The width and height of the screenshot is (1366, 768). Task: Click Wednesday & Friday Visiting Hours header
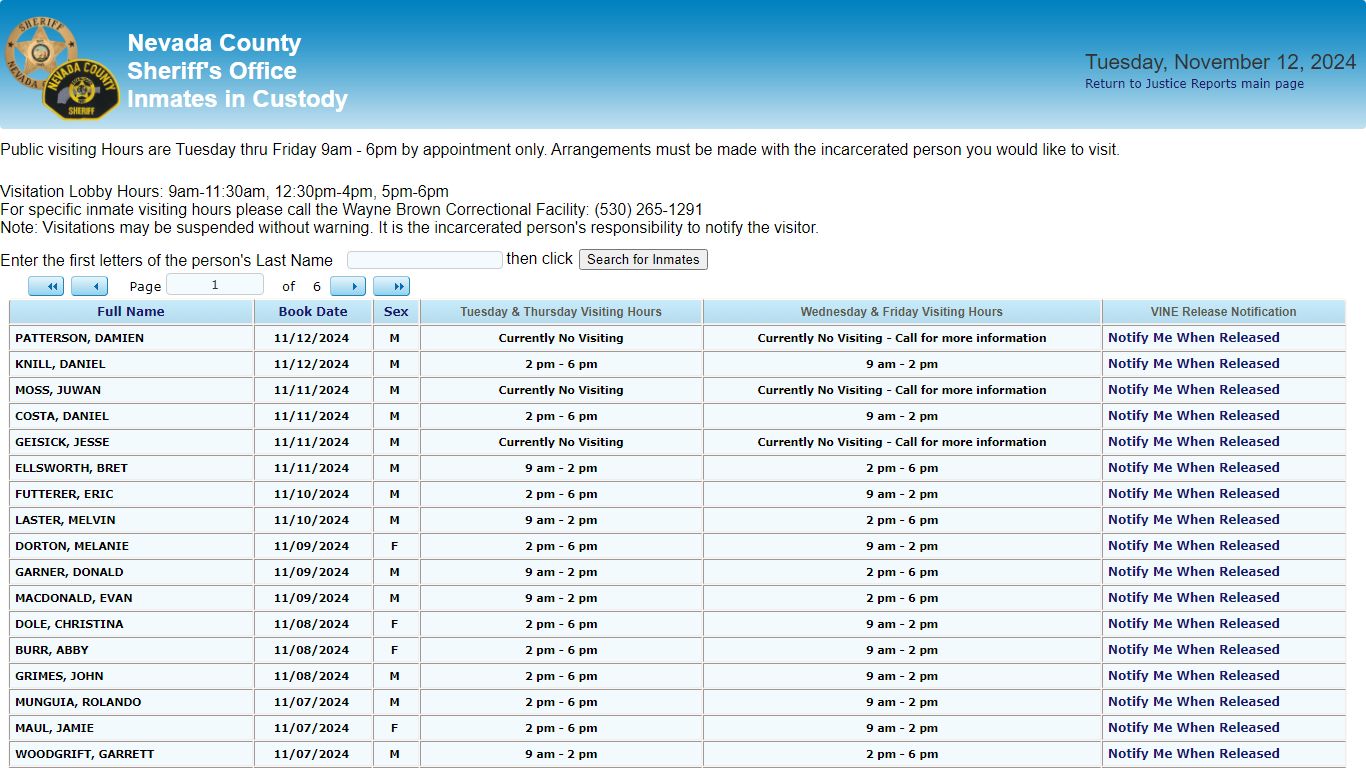pyautogui.click(x=902, y=312)
